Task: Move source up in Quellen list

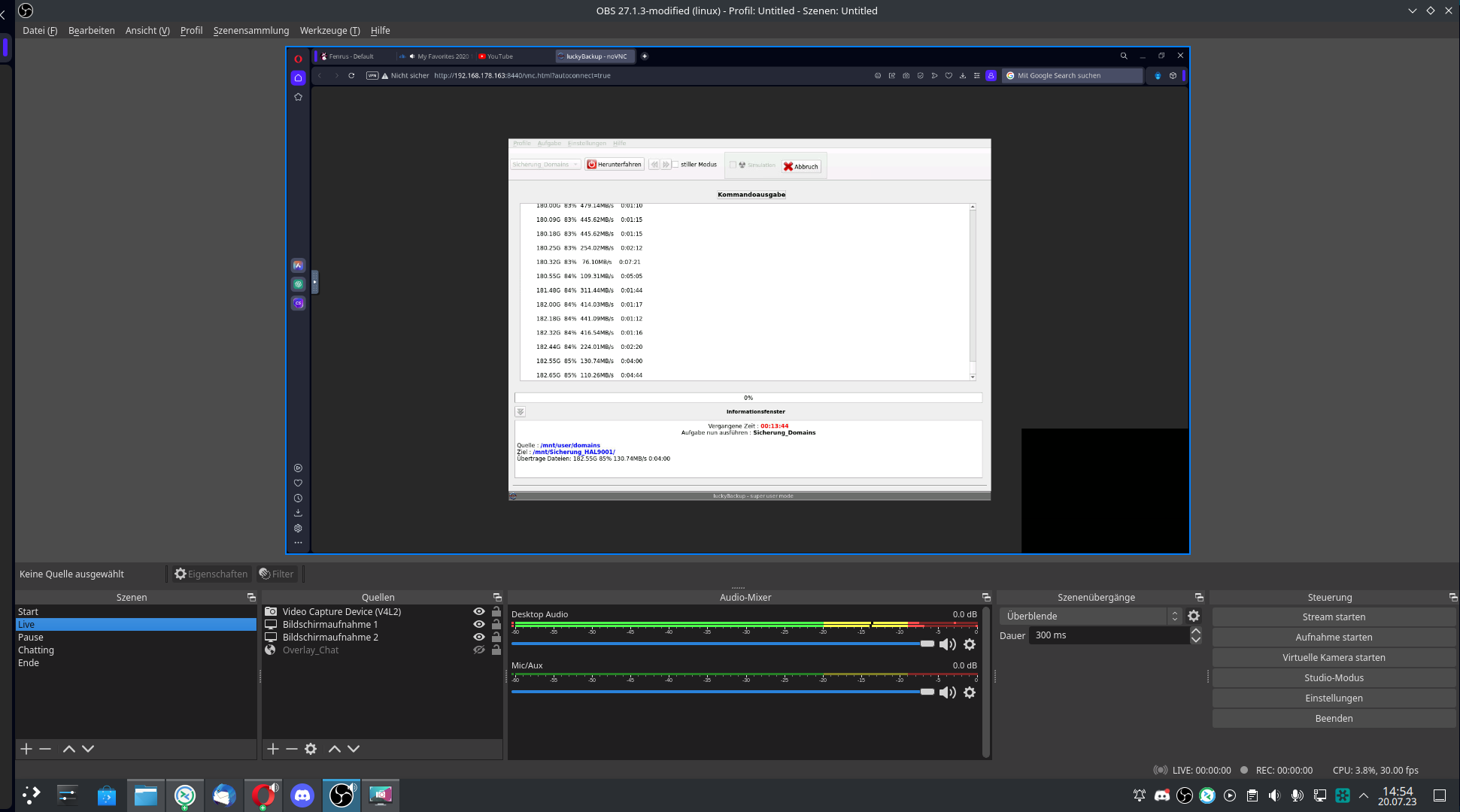Action: (335, 749)
